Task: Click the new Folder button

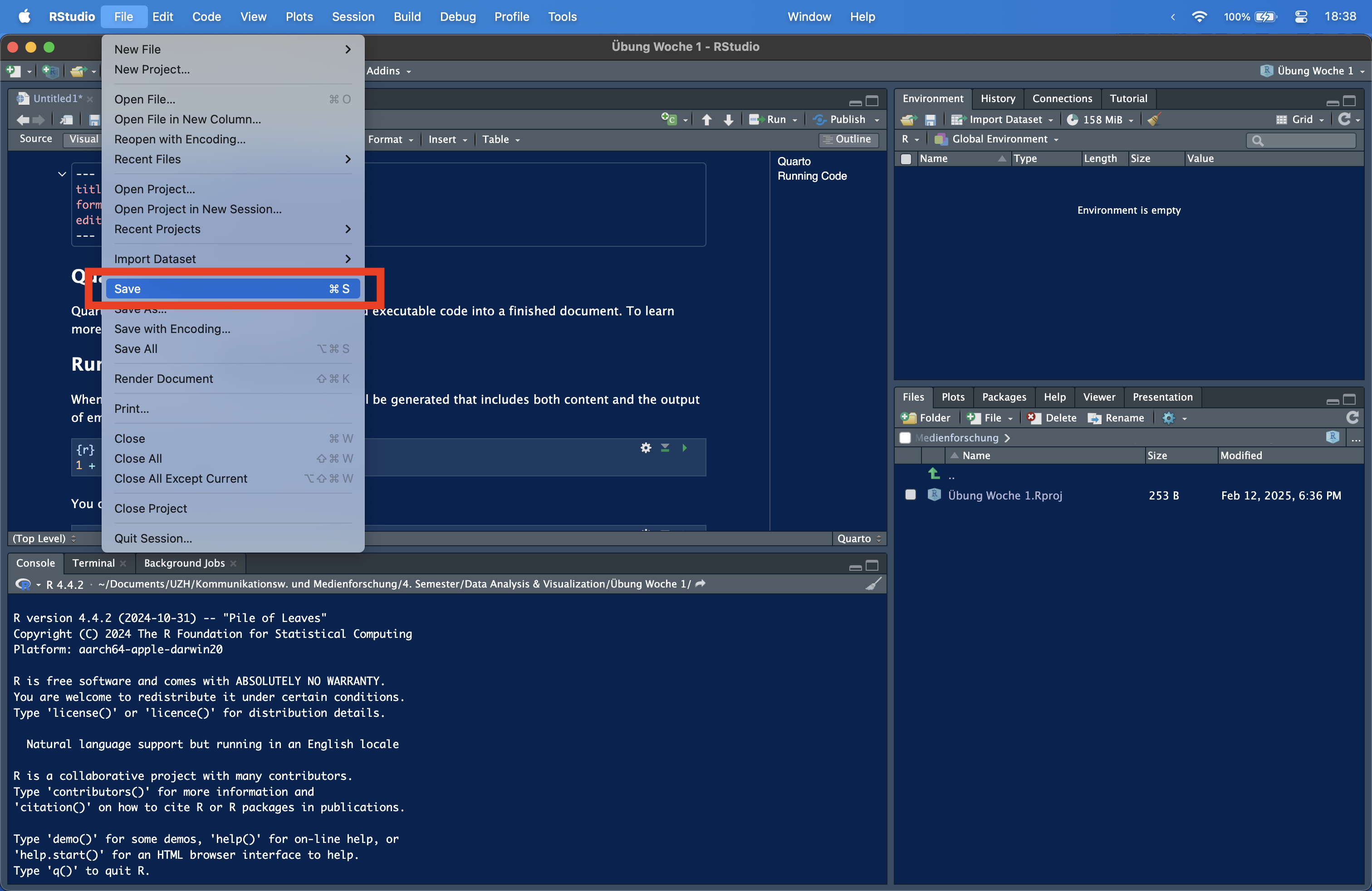Action: [x=926, y=417]
